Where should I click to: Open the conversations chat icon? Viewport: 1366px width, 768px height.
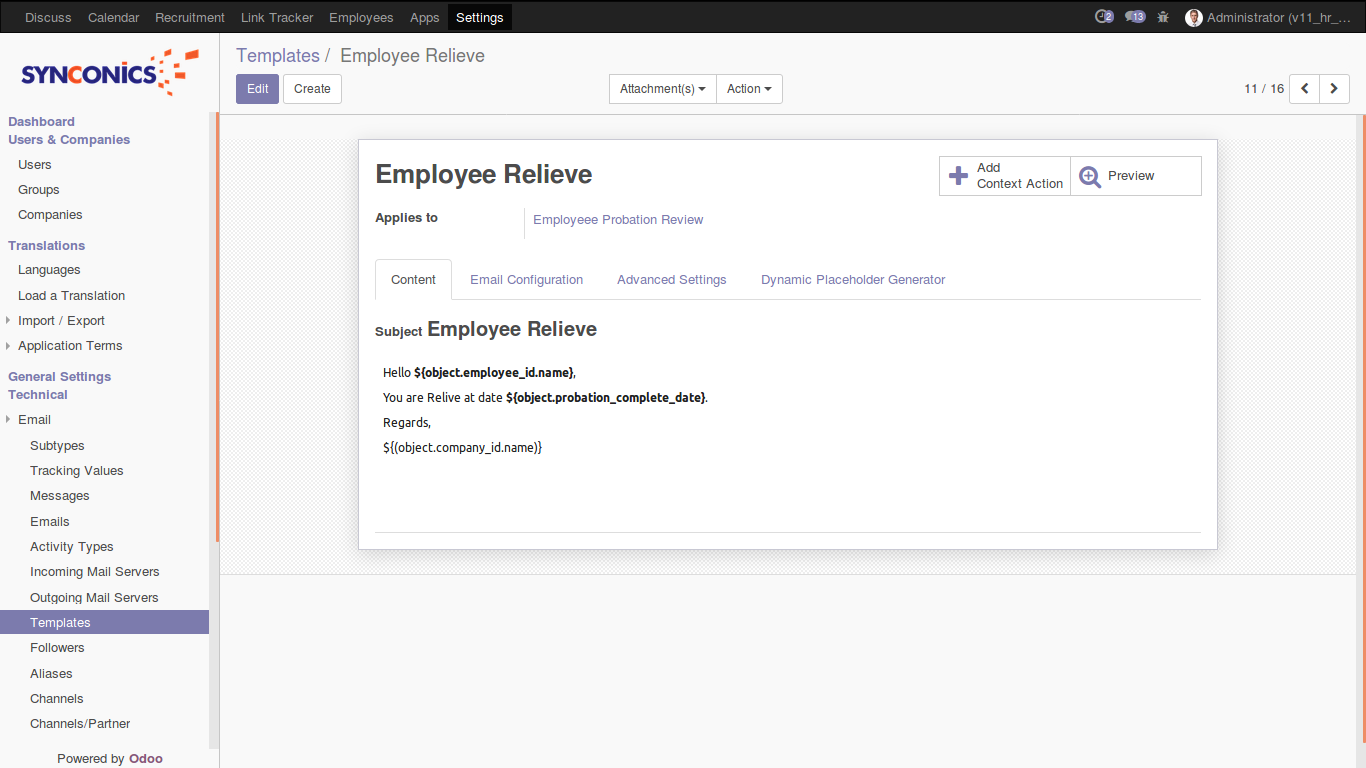tap(1134, 17)
